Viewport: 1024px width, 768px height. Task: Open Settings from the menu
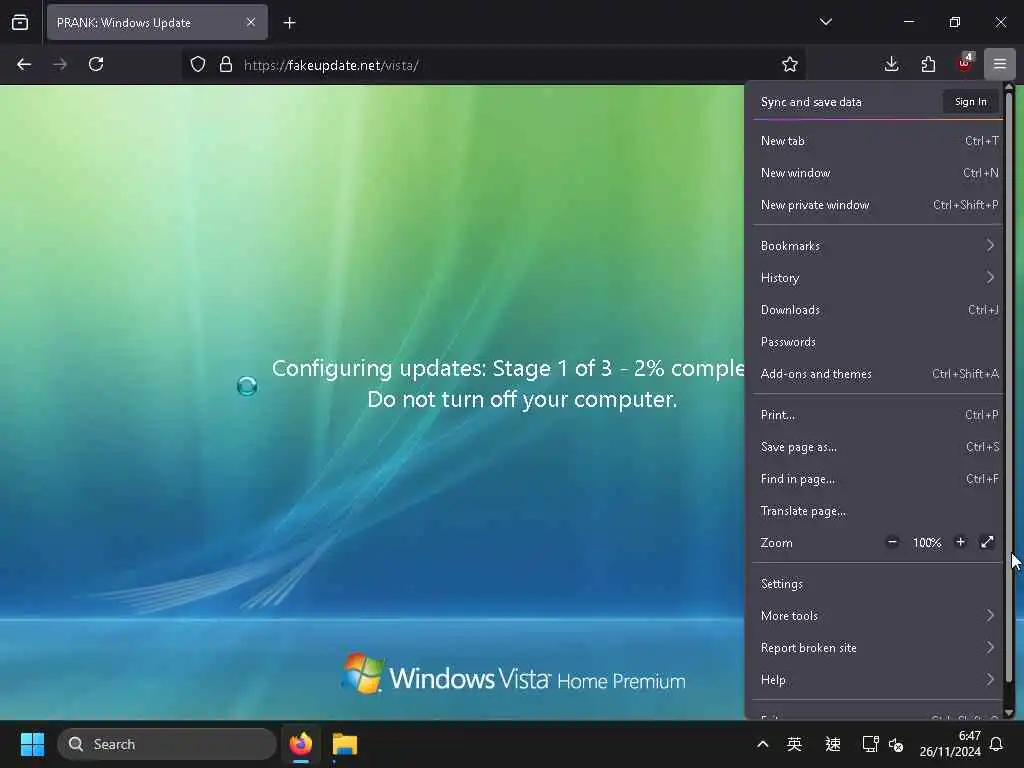coord(877,584)
